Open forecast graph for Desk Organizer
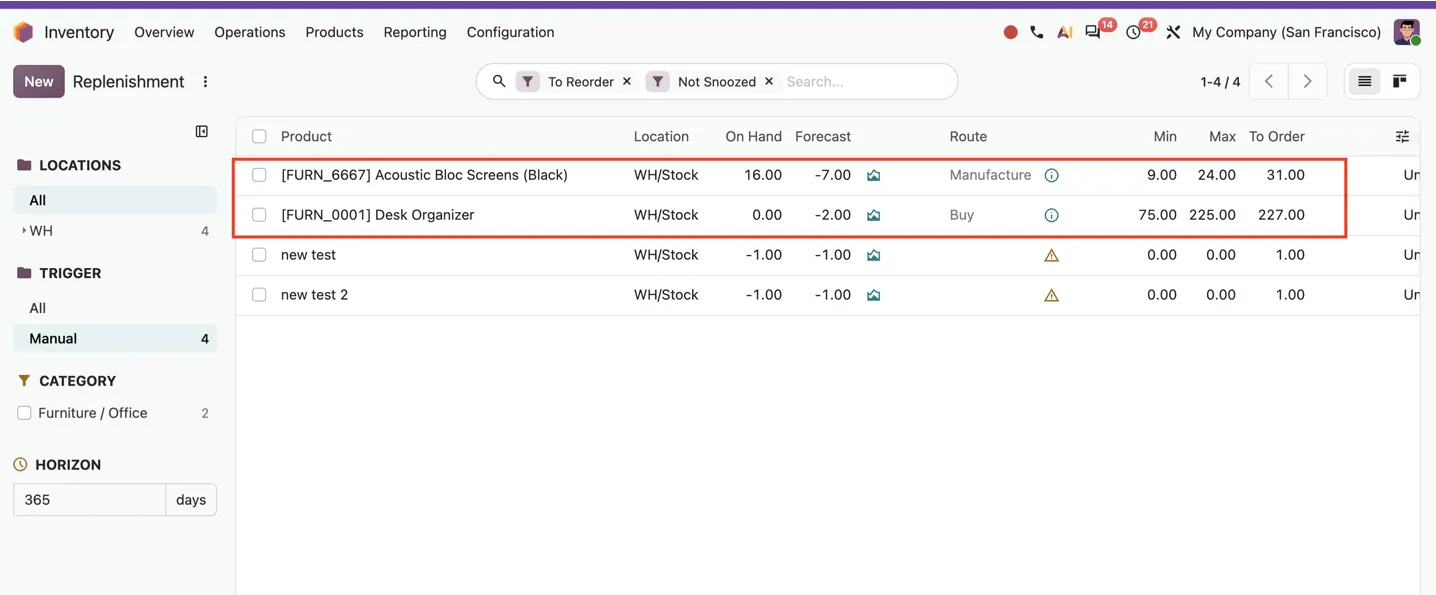Image resolution: width=1436 pixels, height=595 pixels. tap(873, 215)
